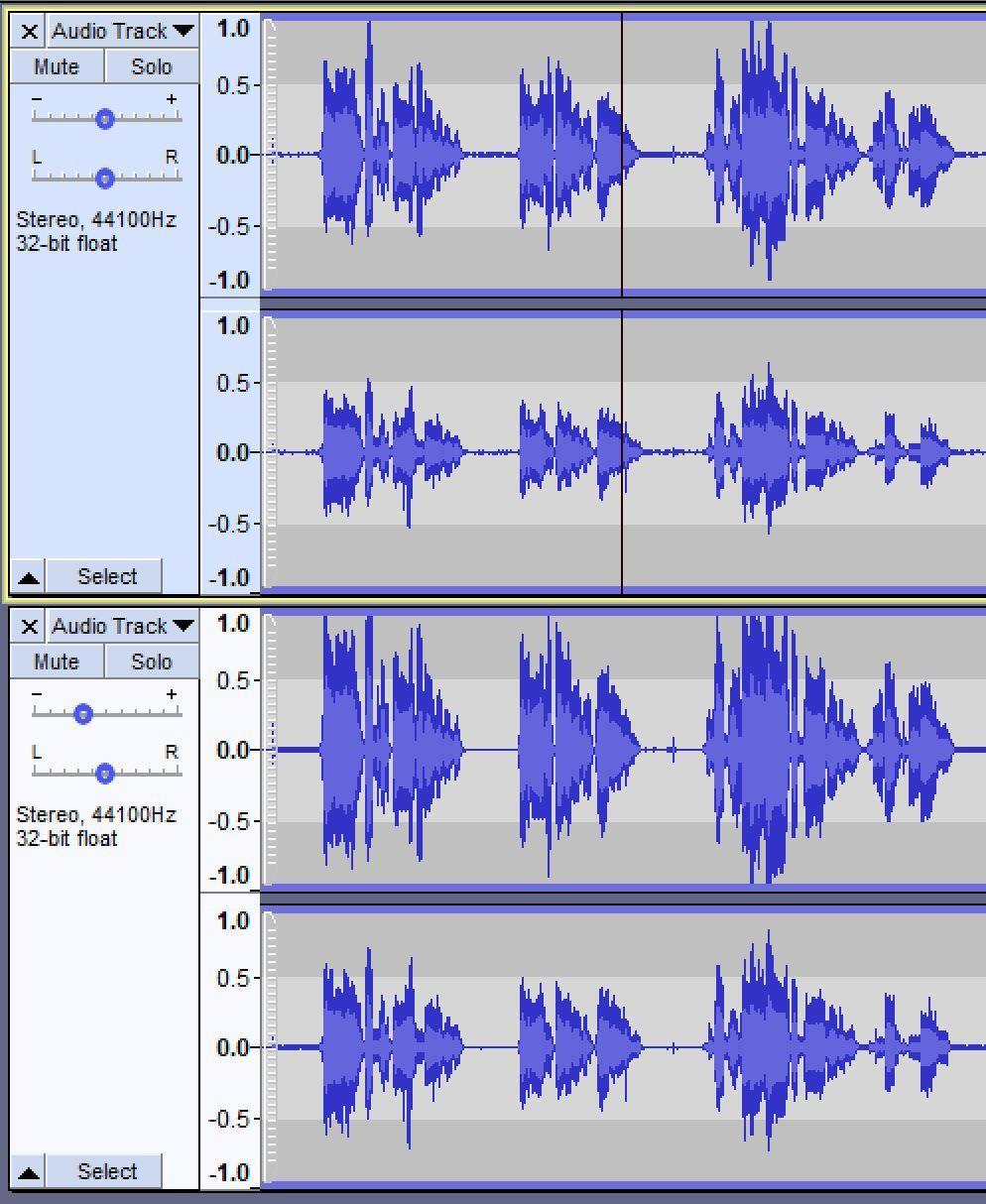Mute the second audio track
Screen dimensions: 986x1204
tap(56, 662)
